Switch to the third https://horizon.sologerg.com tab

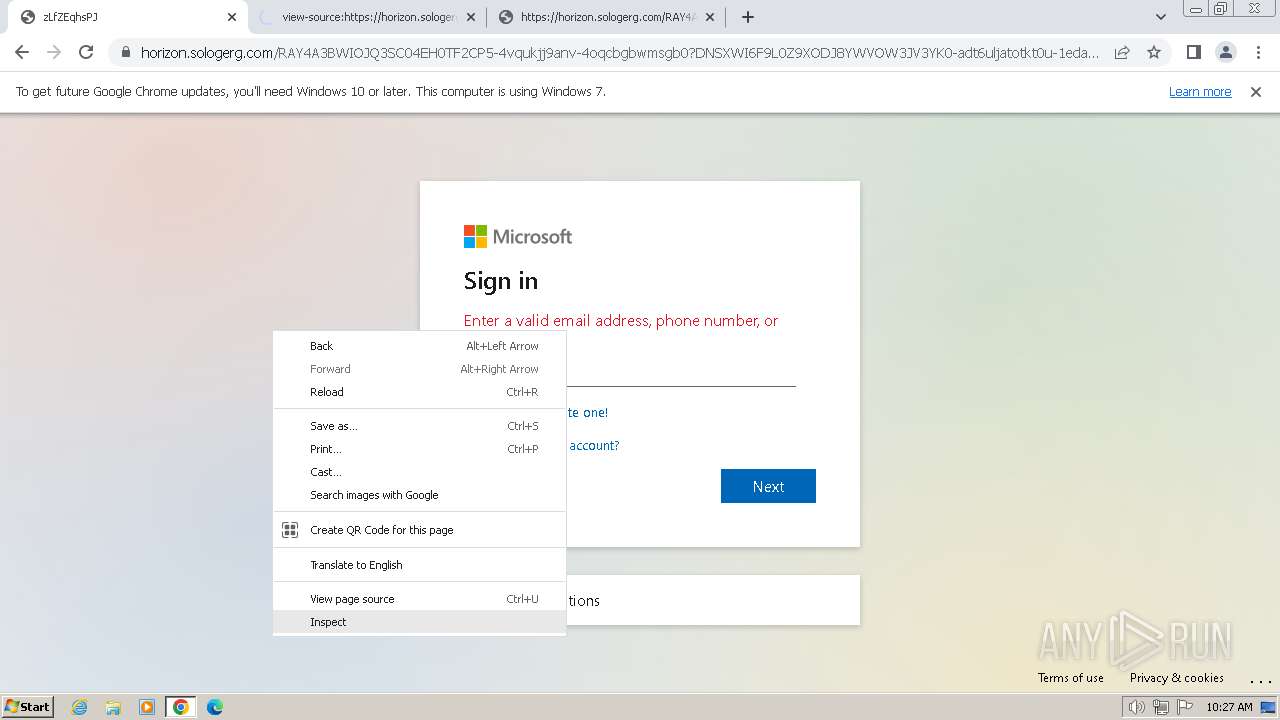tap(605, 17)
